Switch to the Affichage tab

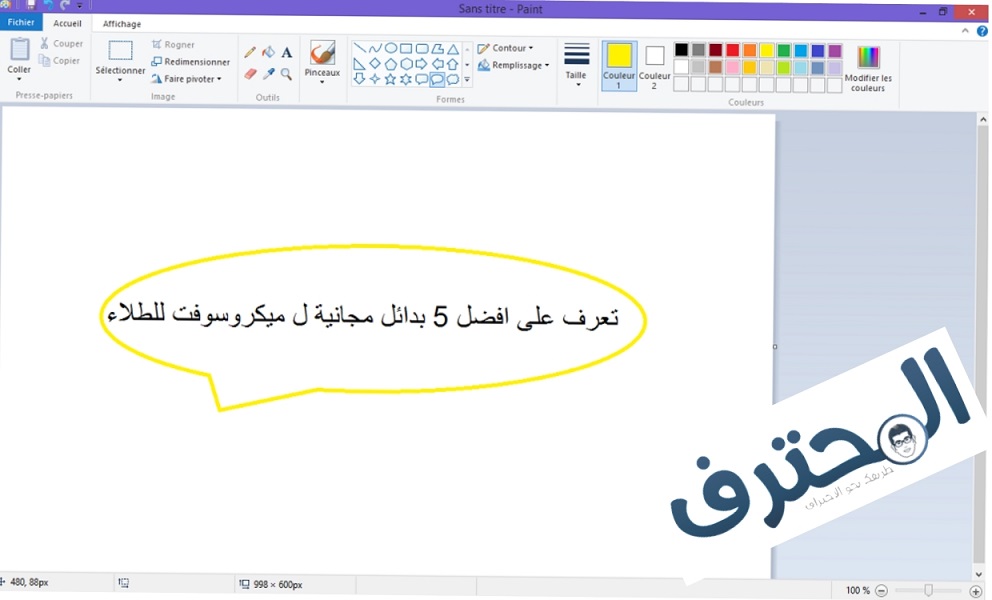tap(122, 23)
